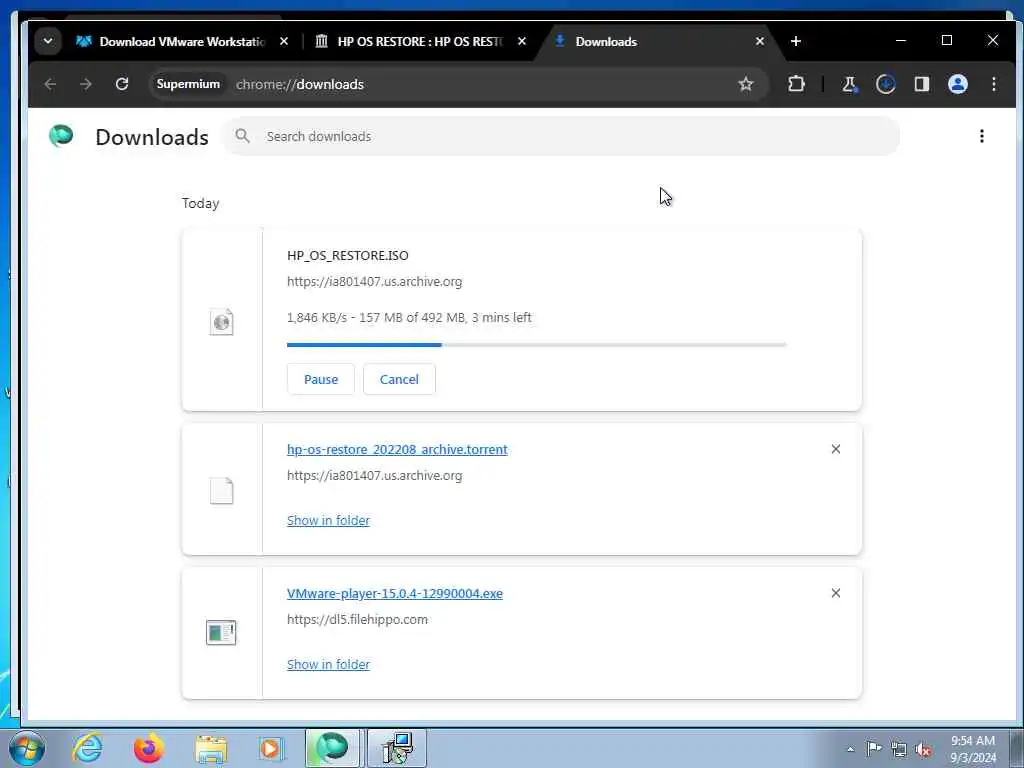This screenshot has height=768, width=1024.
Task: Open the tab search dropdown arrow
Action: (48, 41)
